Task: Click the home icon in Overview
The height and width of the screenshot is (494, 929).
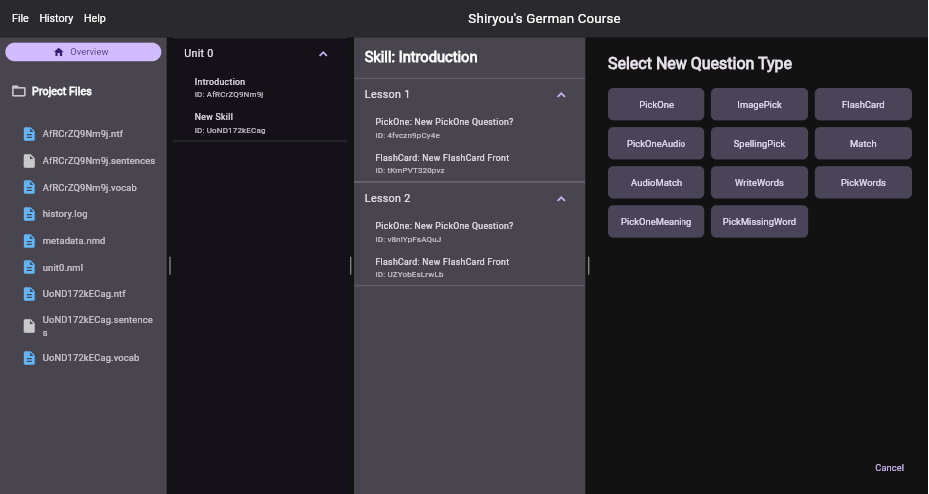Action: 59,52
